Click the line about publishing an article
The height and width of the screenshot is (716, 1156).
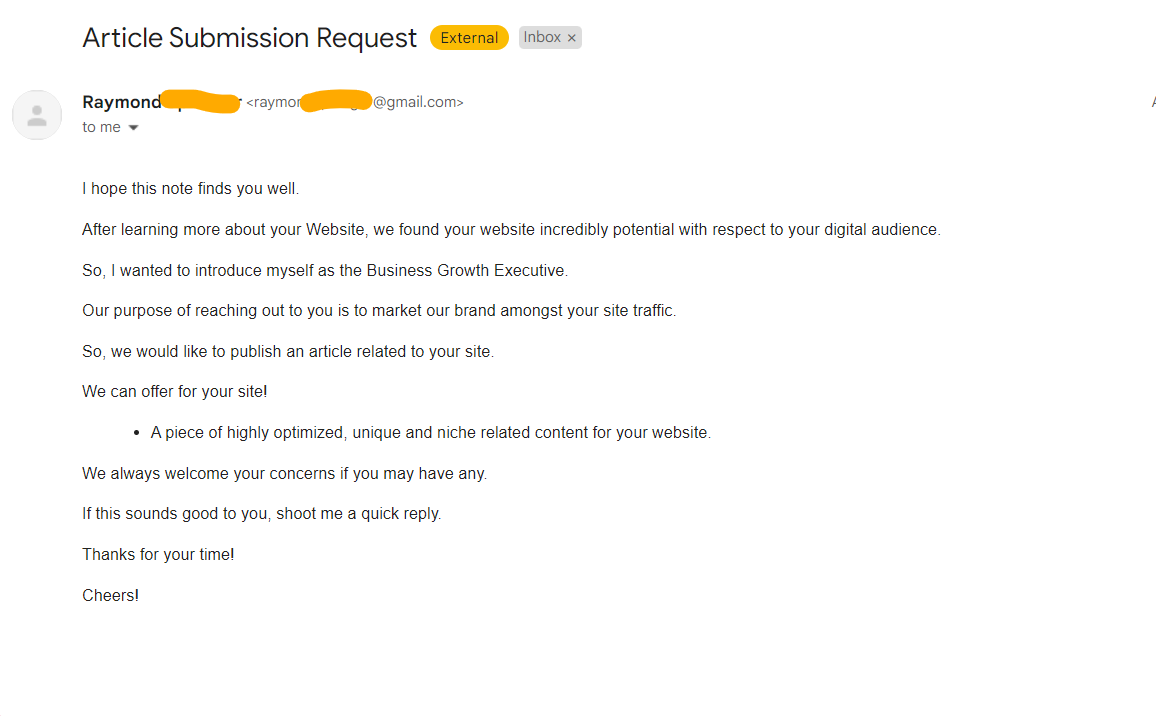coord(288,352)
